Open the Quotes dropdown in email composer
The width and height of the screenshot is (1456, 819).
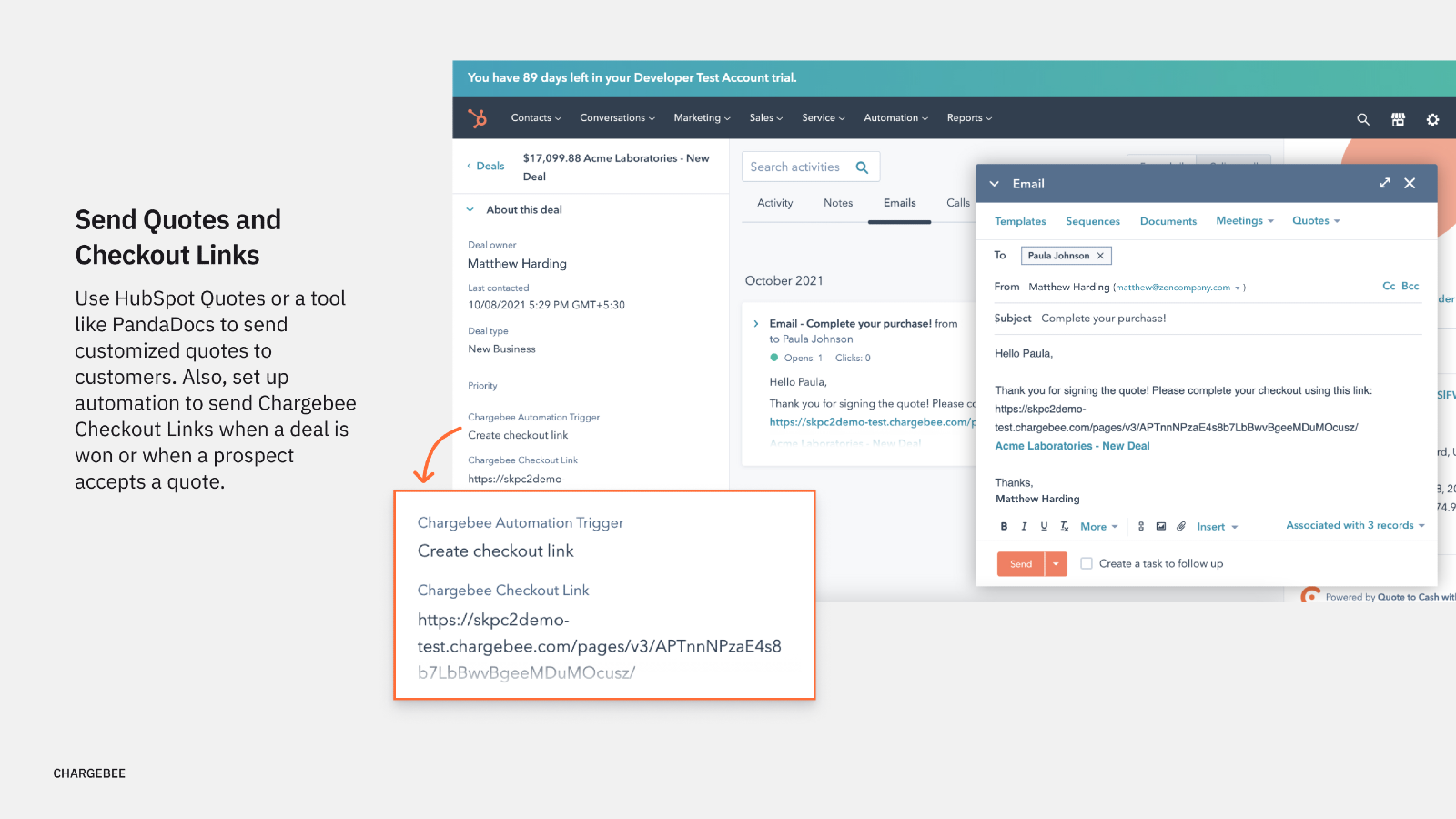coord(1316,221)
